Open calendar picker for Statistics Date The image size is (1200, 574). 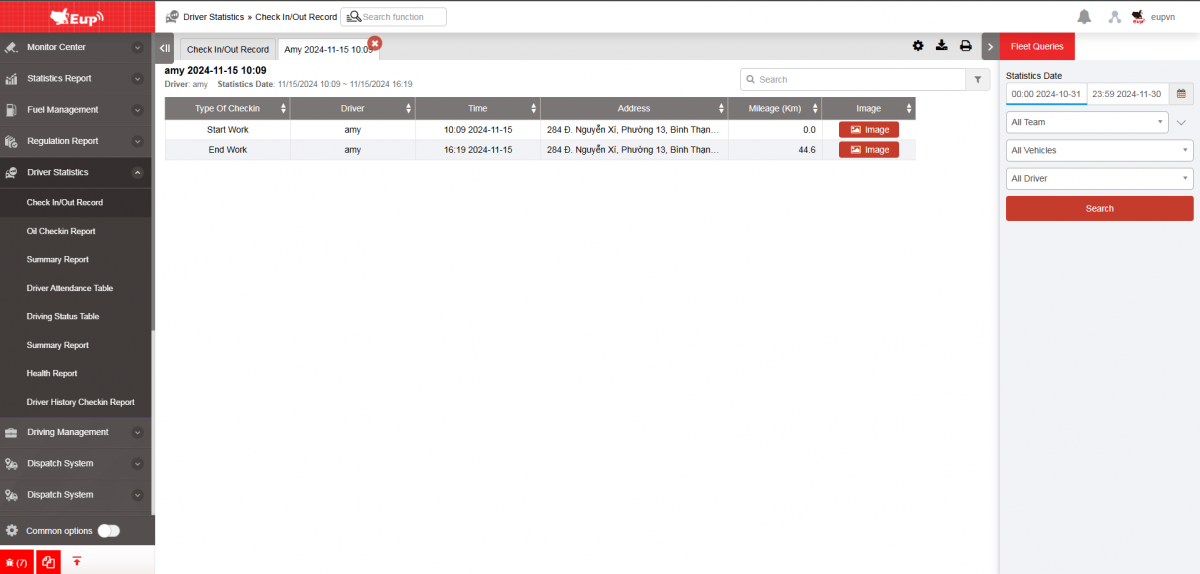point(1181,94)
